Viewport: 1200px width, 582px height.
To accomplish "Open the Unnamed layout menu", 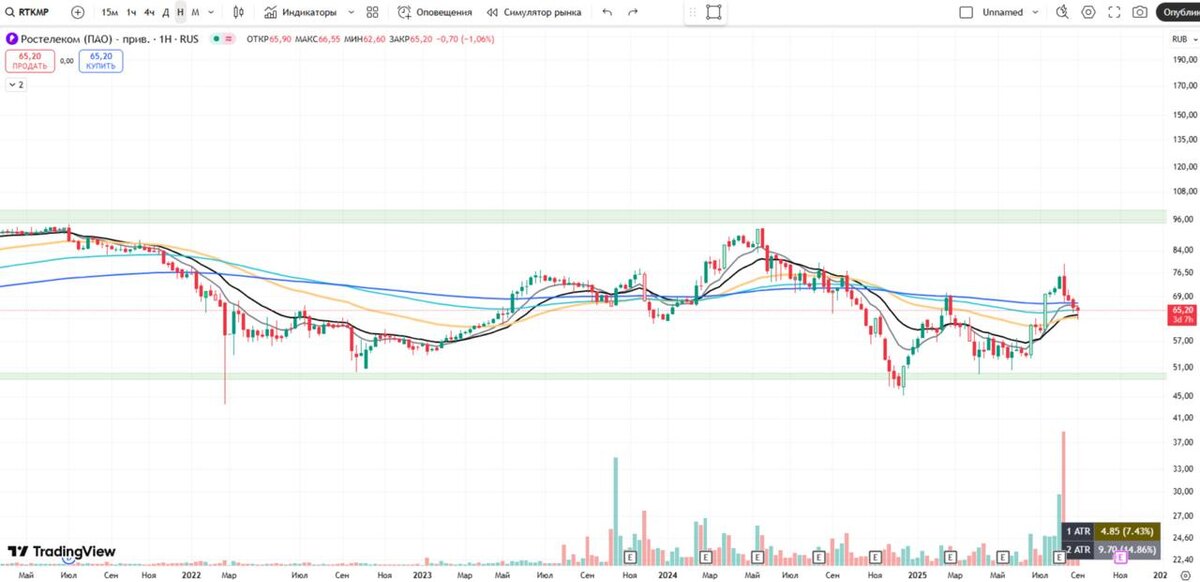I will click(1003, 12).
